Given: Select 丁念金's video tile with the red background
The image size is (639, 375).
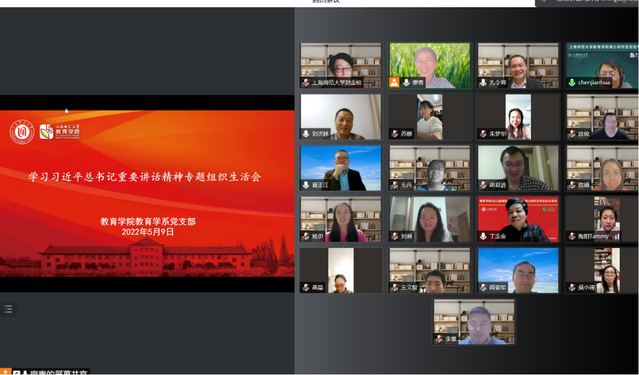Looking at the screenshot, I should pyautogui.click(x=518, y=219).
